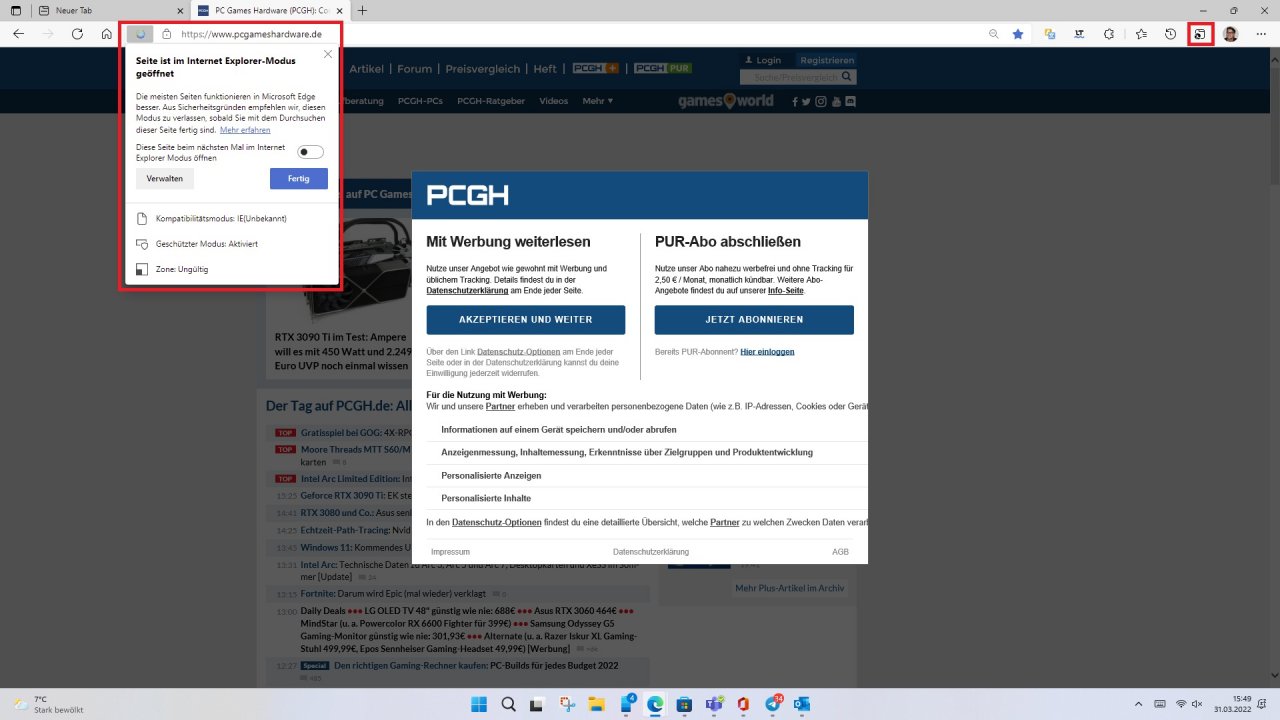
Task: Open the AGB footer link
Action: [840, 552]
